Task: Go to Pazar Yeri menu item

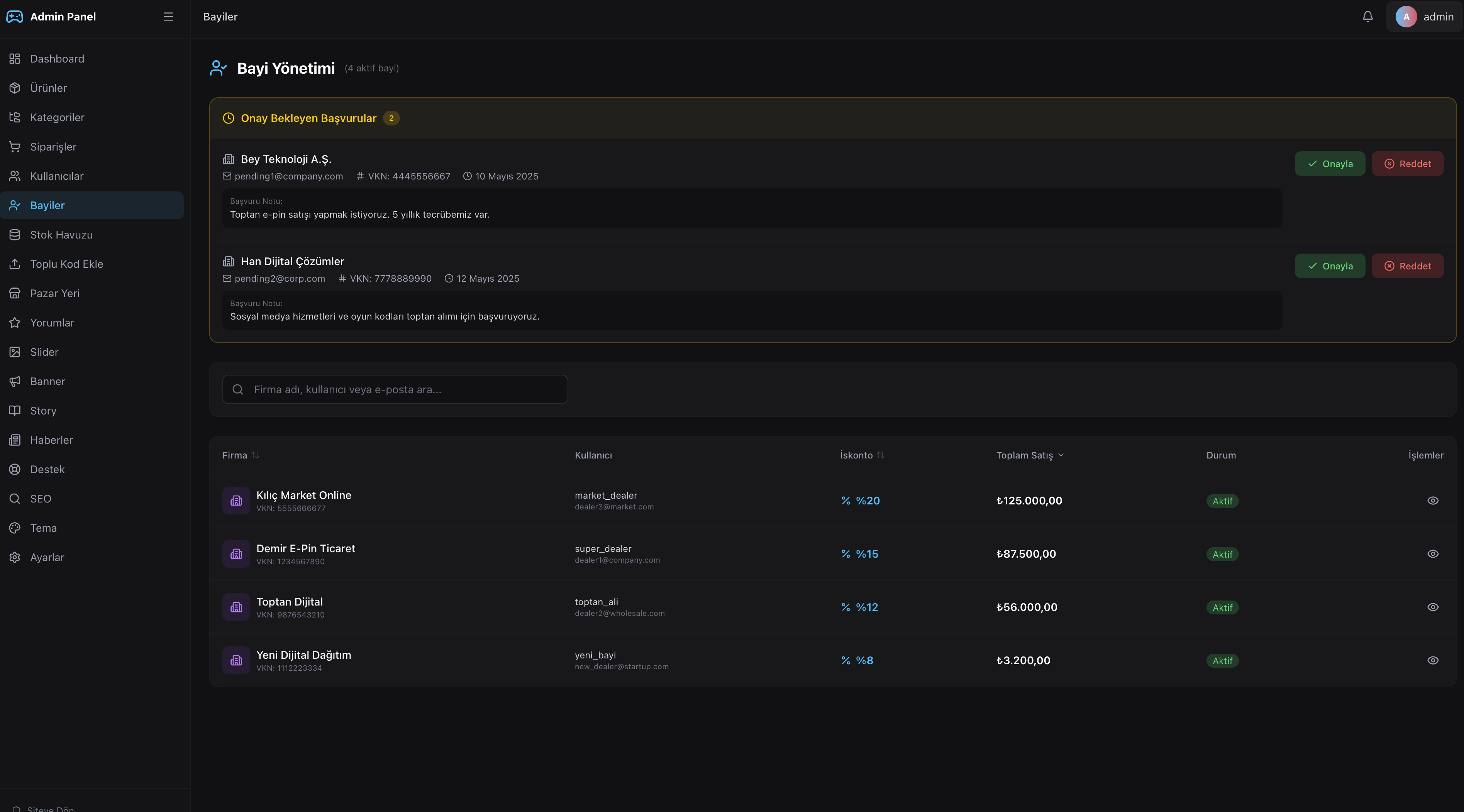Action: [x=54, y=293]
